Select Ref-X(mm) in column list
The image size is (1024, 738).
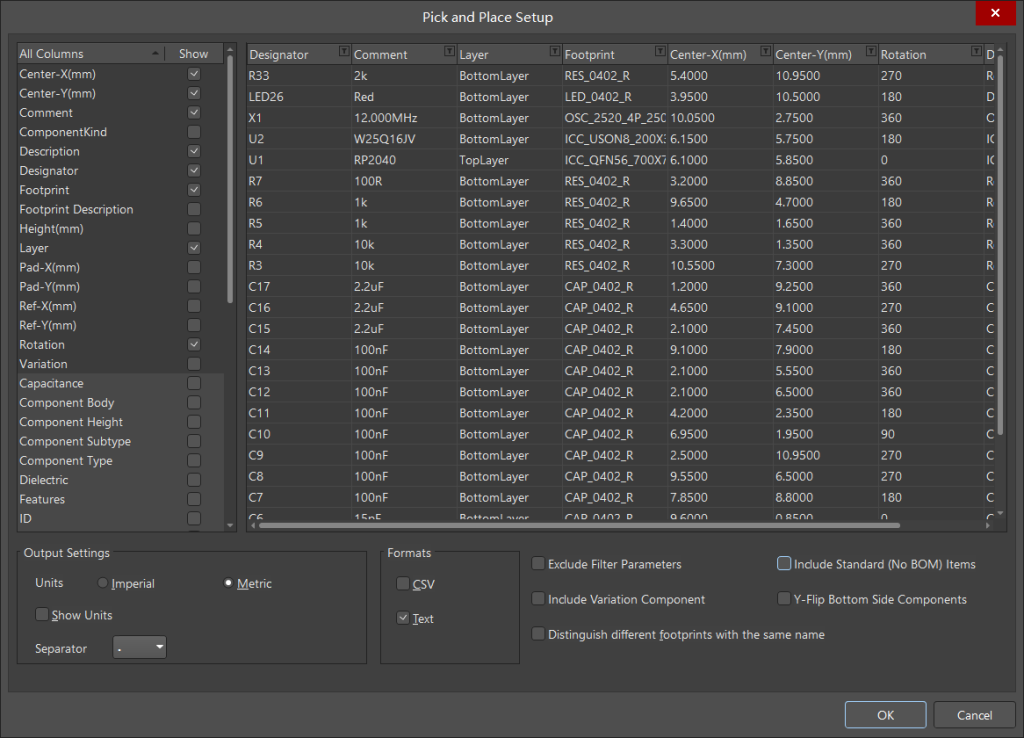(48, 306)
